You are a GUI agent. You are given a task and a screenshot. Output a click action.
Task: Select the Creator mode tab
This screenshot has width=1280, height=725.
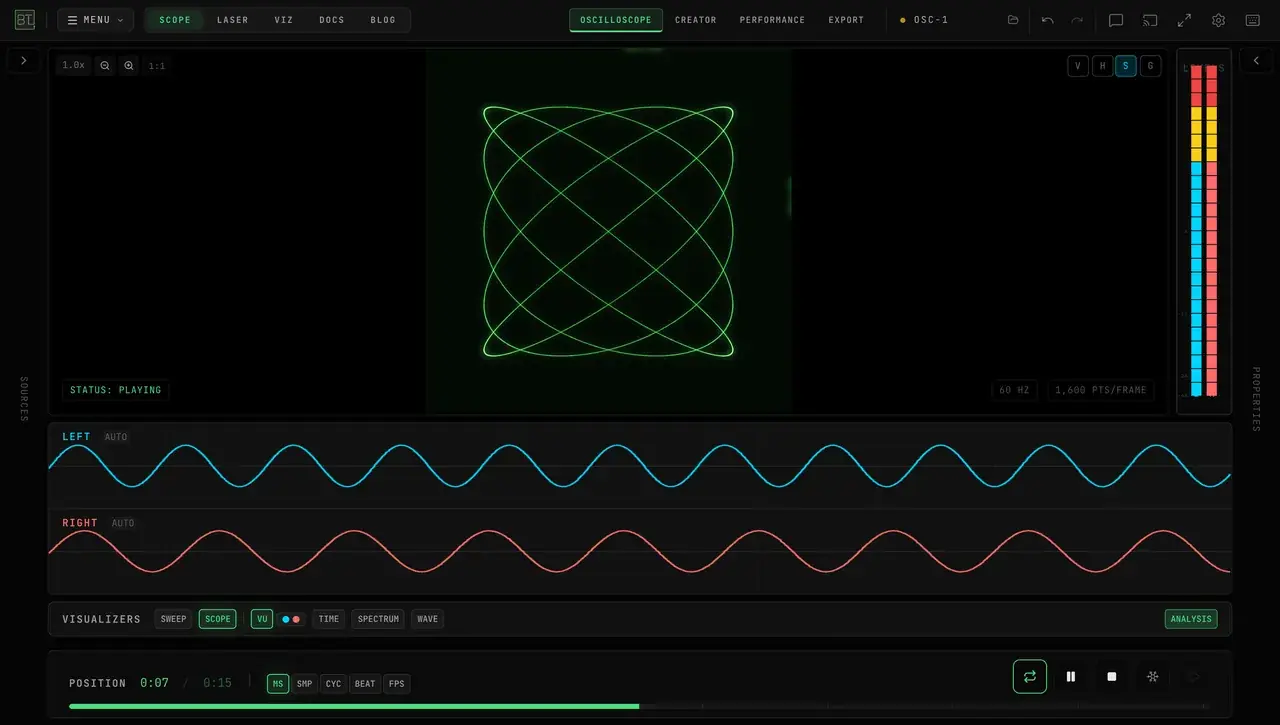(x=696, y=20)
